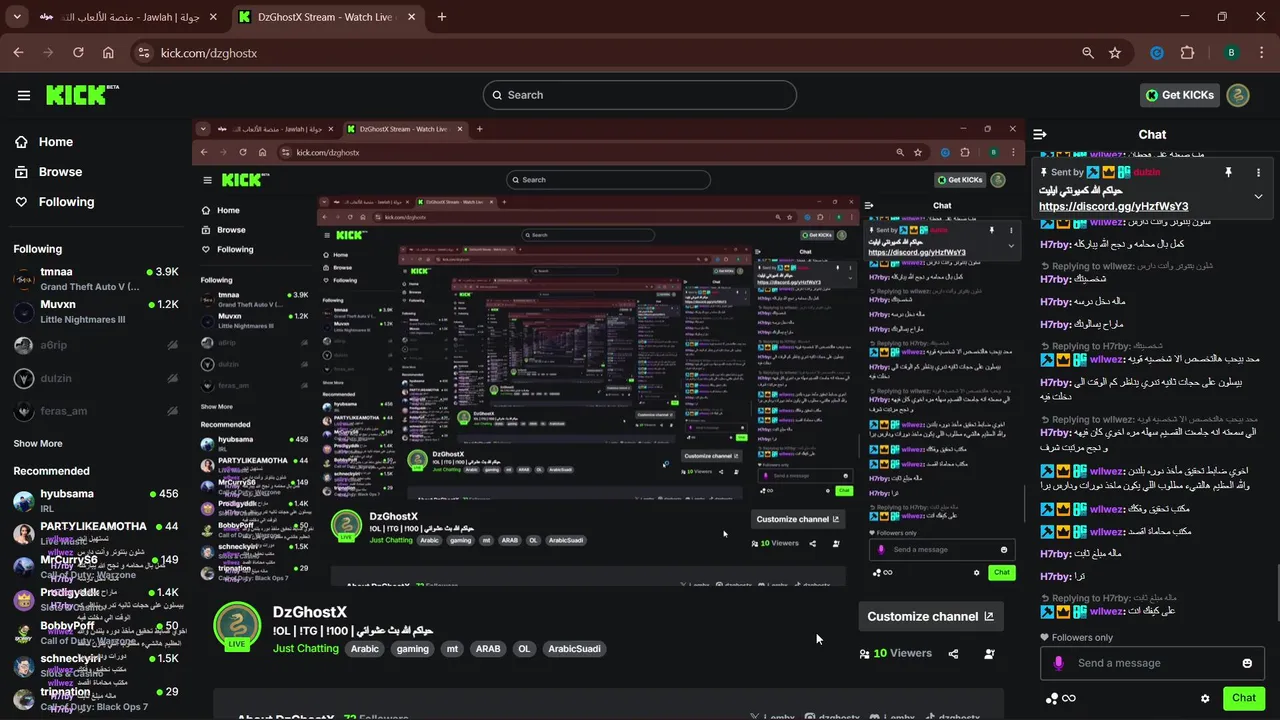
Task: Open schneckyirl recommended channel
Action: [x=96, y=665]
